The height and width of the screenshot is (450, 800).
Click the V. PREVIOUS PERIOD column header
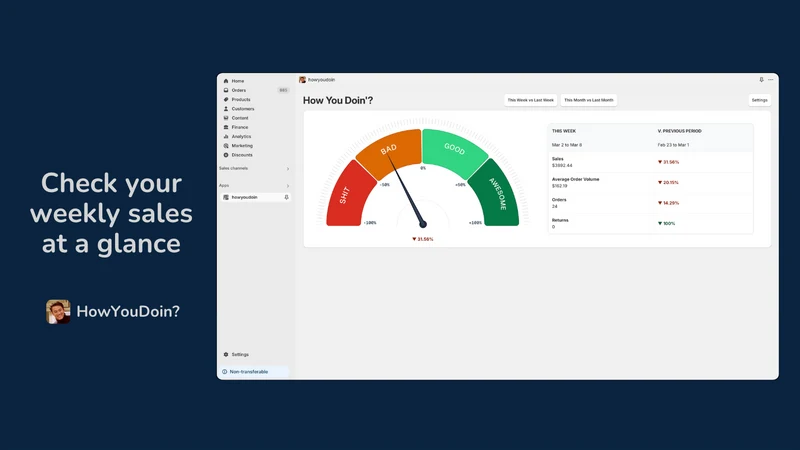[680, 131]
